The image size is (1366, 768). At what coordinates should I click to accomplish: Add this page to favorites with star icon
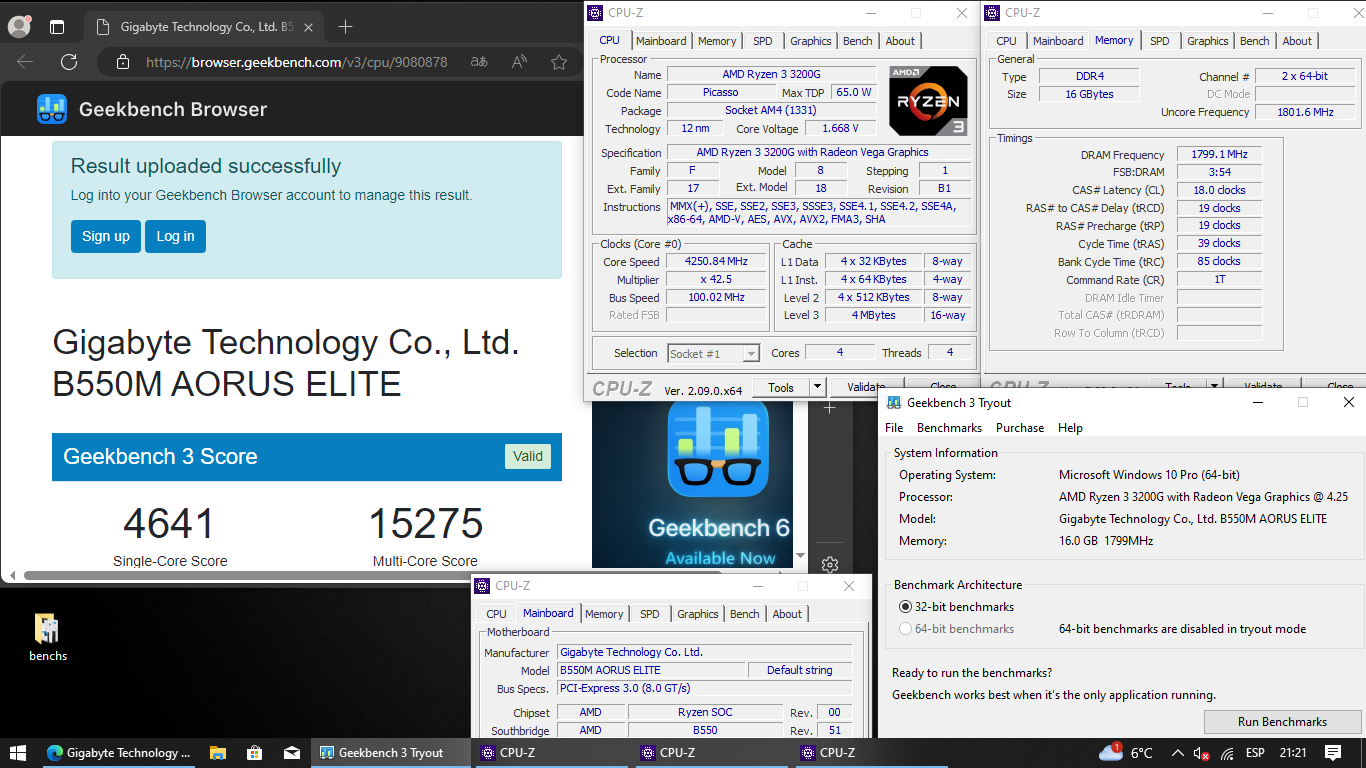click(x=559, y=62)
